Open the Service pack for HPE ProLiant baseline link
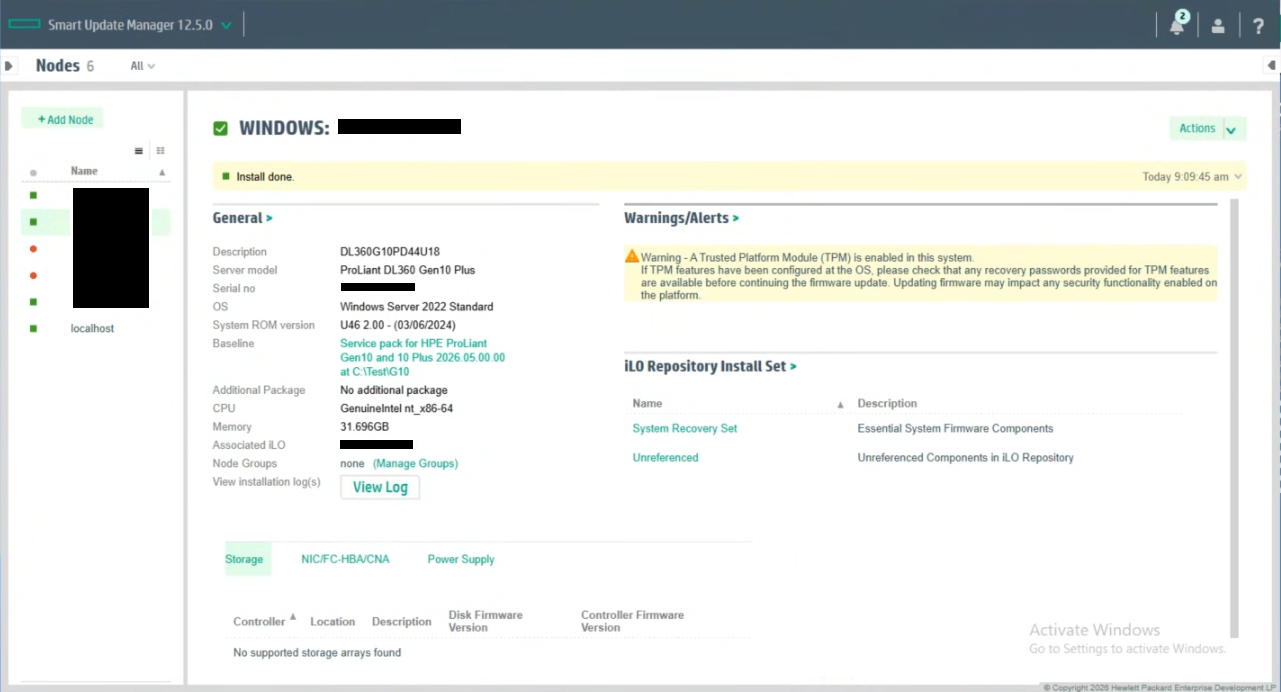The height and width of the screenshot is (692, 1281). point(422,357)
